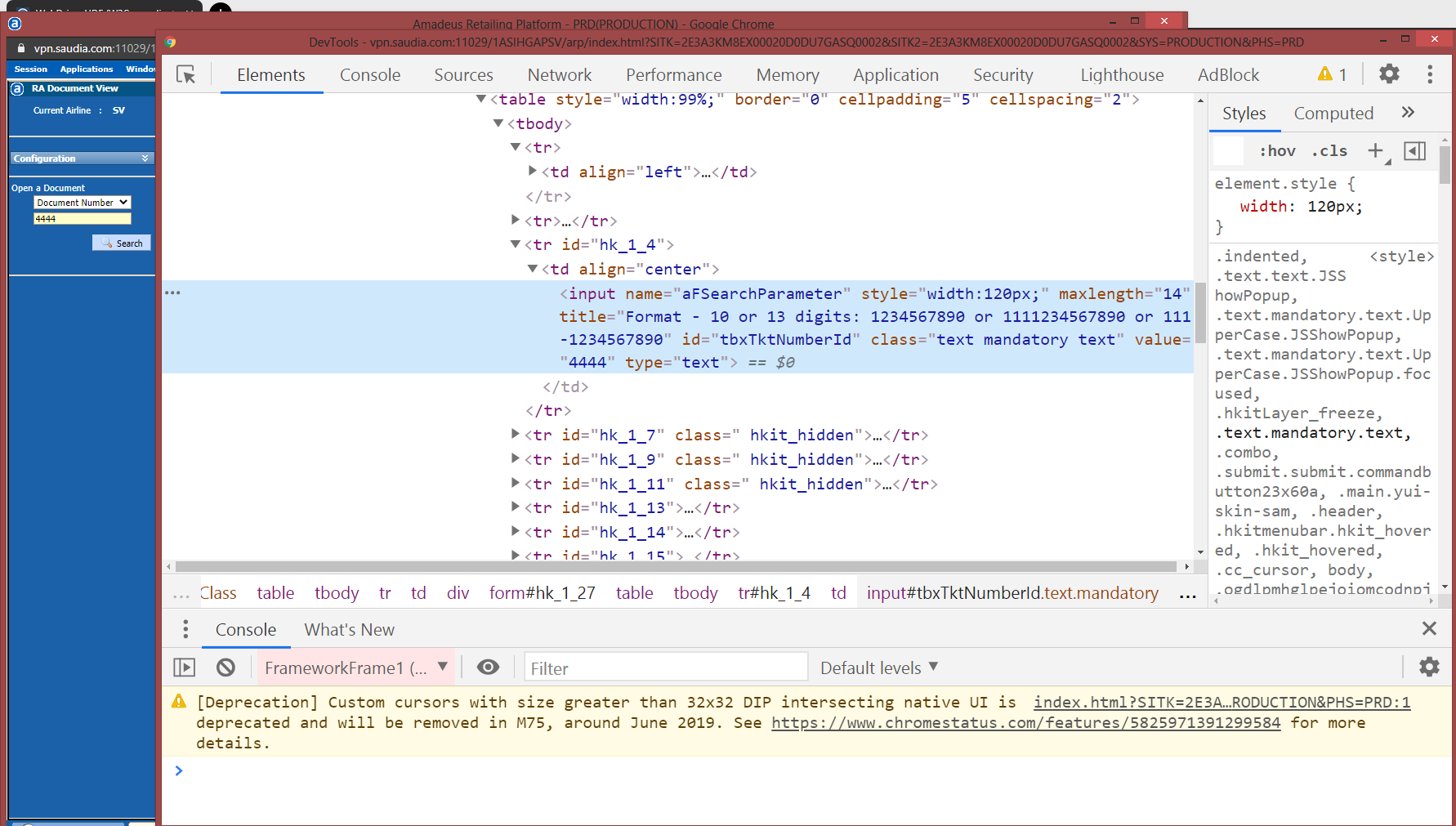Viewport: 1456px width, 826px height.
Task: Open What's New drawer tab
Action: point(349,629)
